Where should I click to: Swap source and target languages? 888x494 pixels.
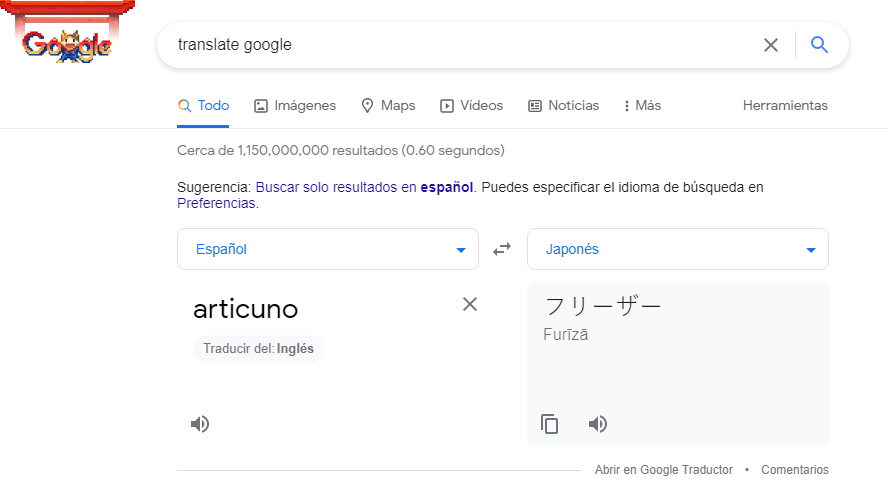pyautogui.click(x=502, y=249)
